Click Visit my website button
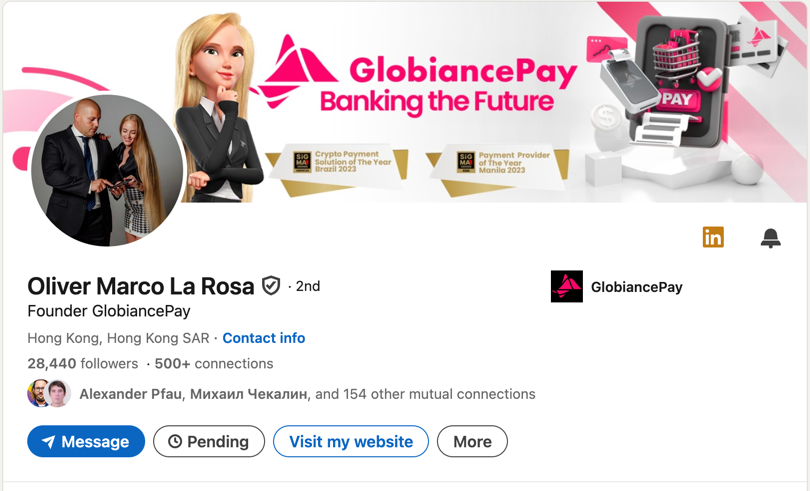810x491 pixels. (x=350, y=442)
